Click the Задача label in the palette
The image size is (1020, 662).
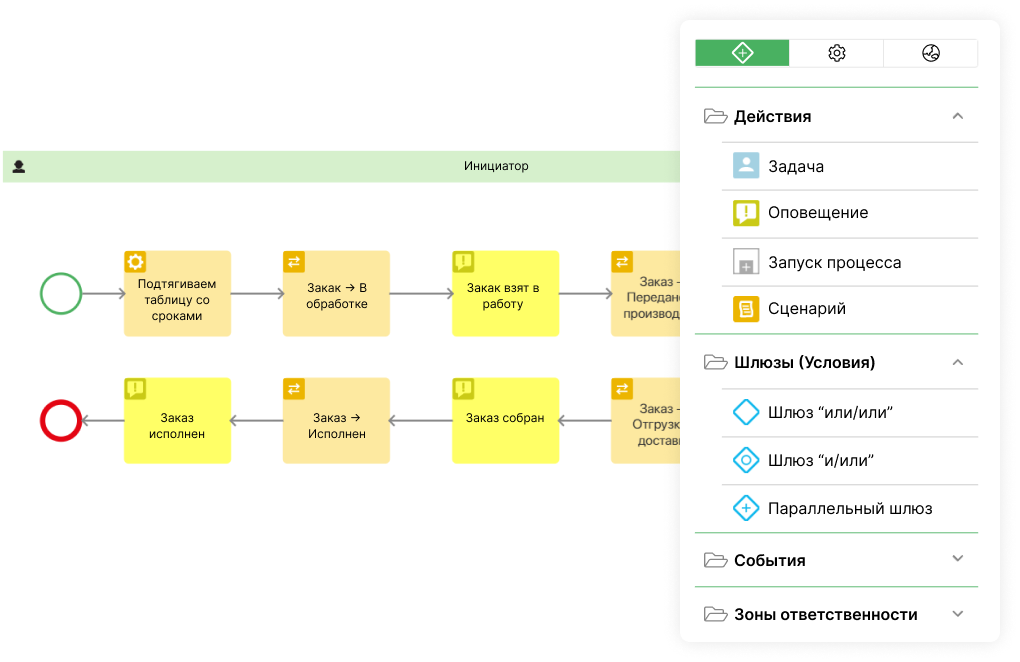796,166
